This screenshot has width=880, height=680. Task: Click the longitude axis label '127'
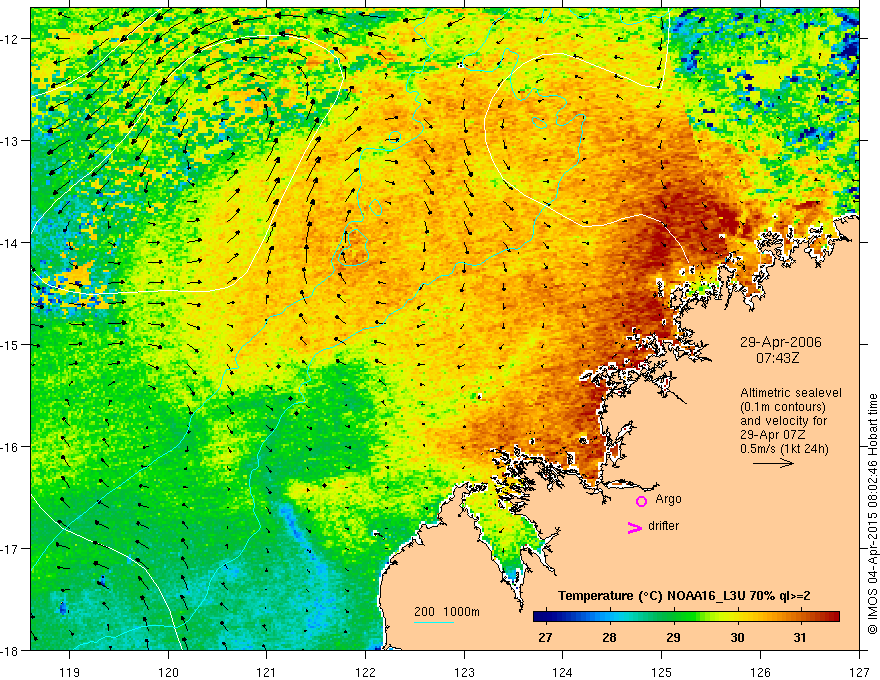pyautogui.click(x=859, y=672)
